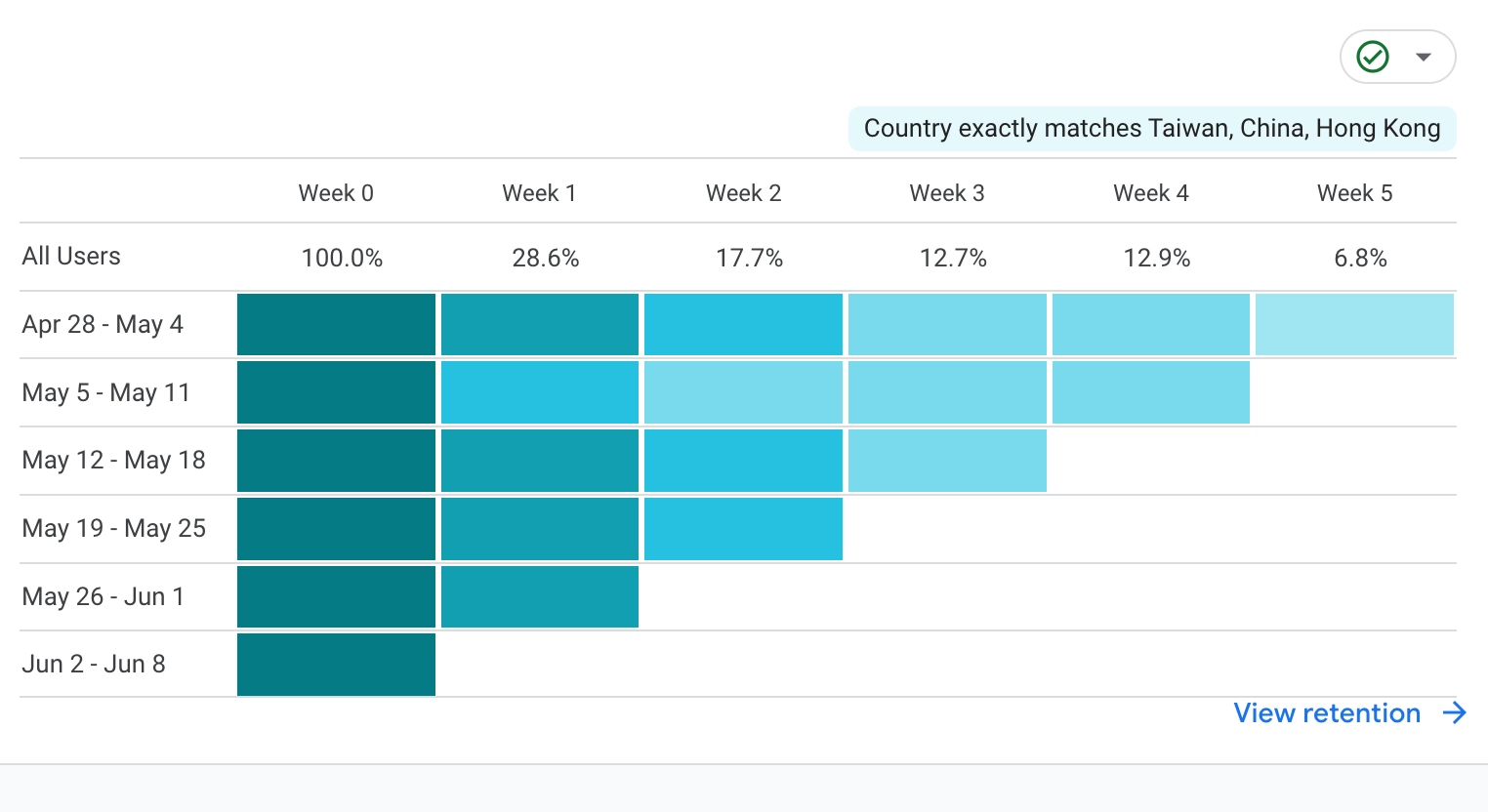The width and height of the screenshot is (1488, 812).
Task: Click the View retention link
Action: [x=1326, y=713]
